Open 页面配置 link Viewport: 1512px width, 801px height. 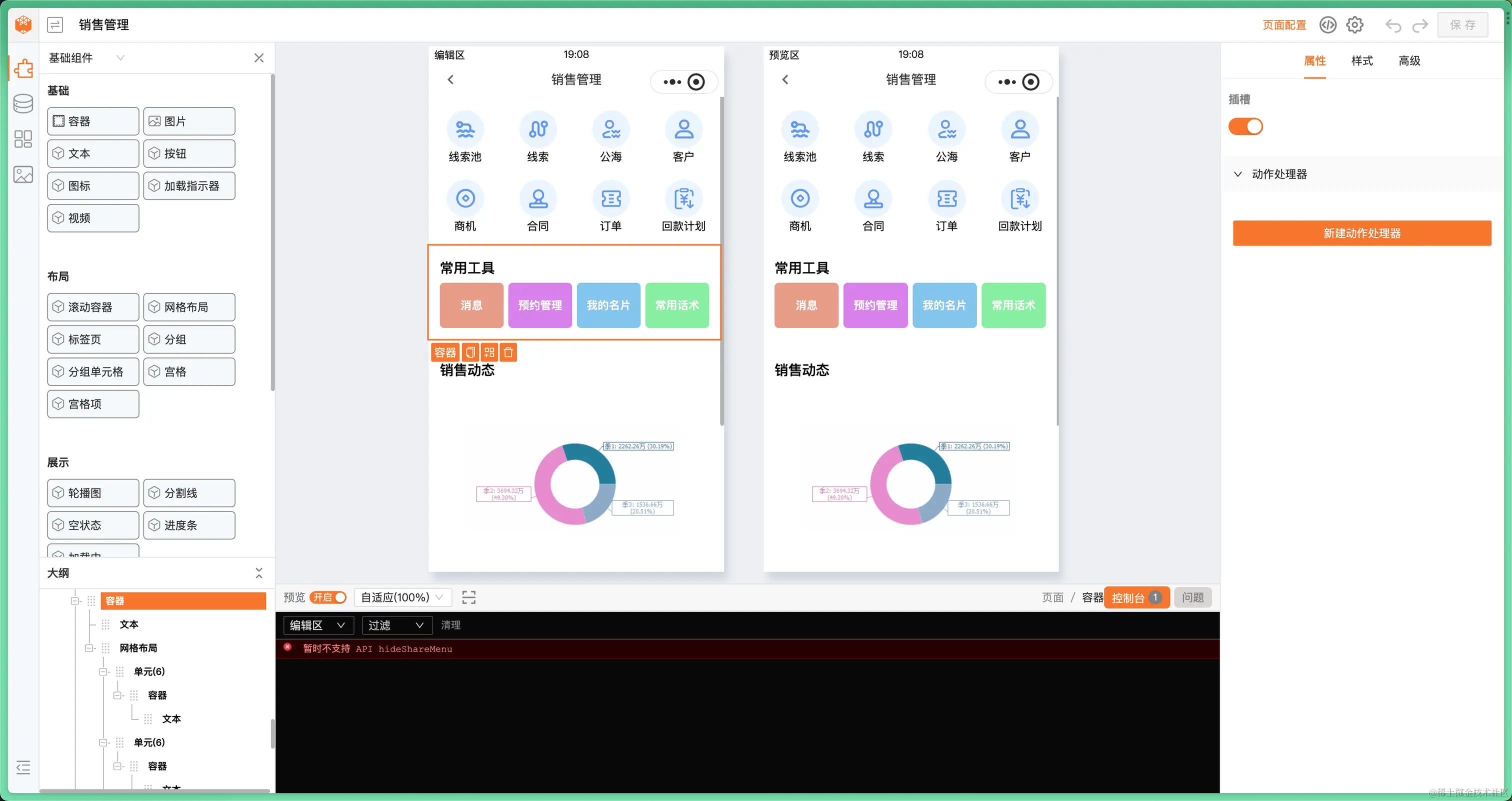[1284, 24]
